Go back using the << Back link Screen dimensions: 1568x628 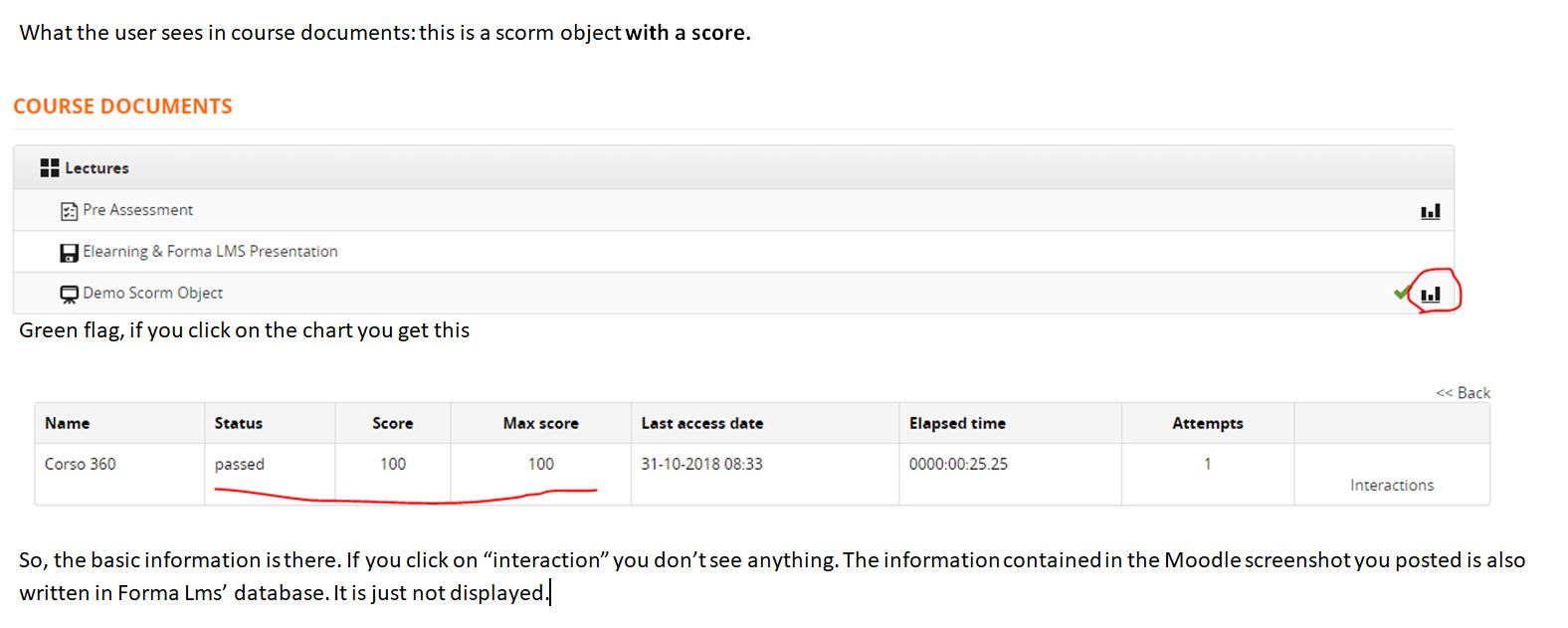click(1463, 393)
